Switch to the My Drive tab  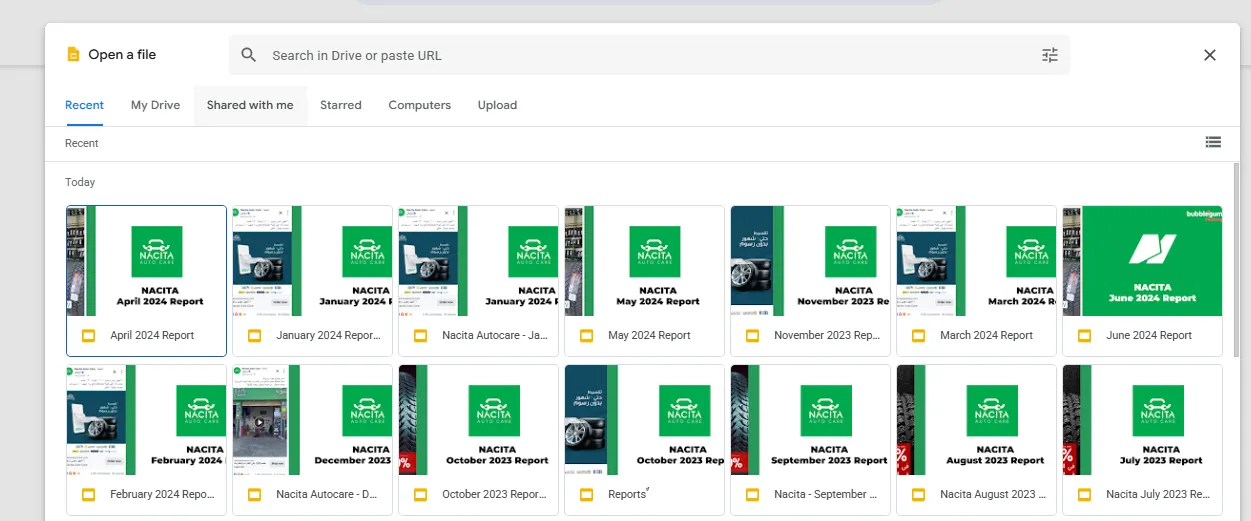click(155, 105)
